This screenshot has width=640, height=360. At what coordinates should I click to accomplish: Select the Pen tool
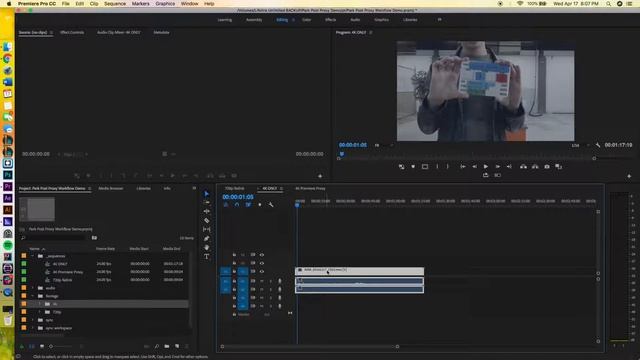coord(207,238)
